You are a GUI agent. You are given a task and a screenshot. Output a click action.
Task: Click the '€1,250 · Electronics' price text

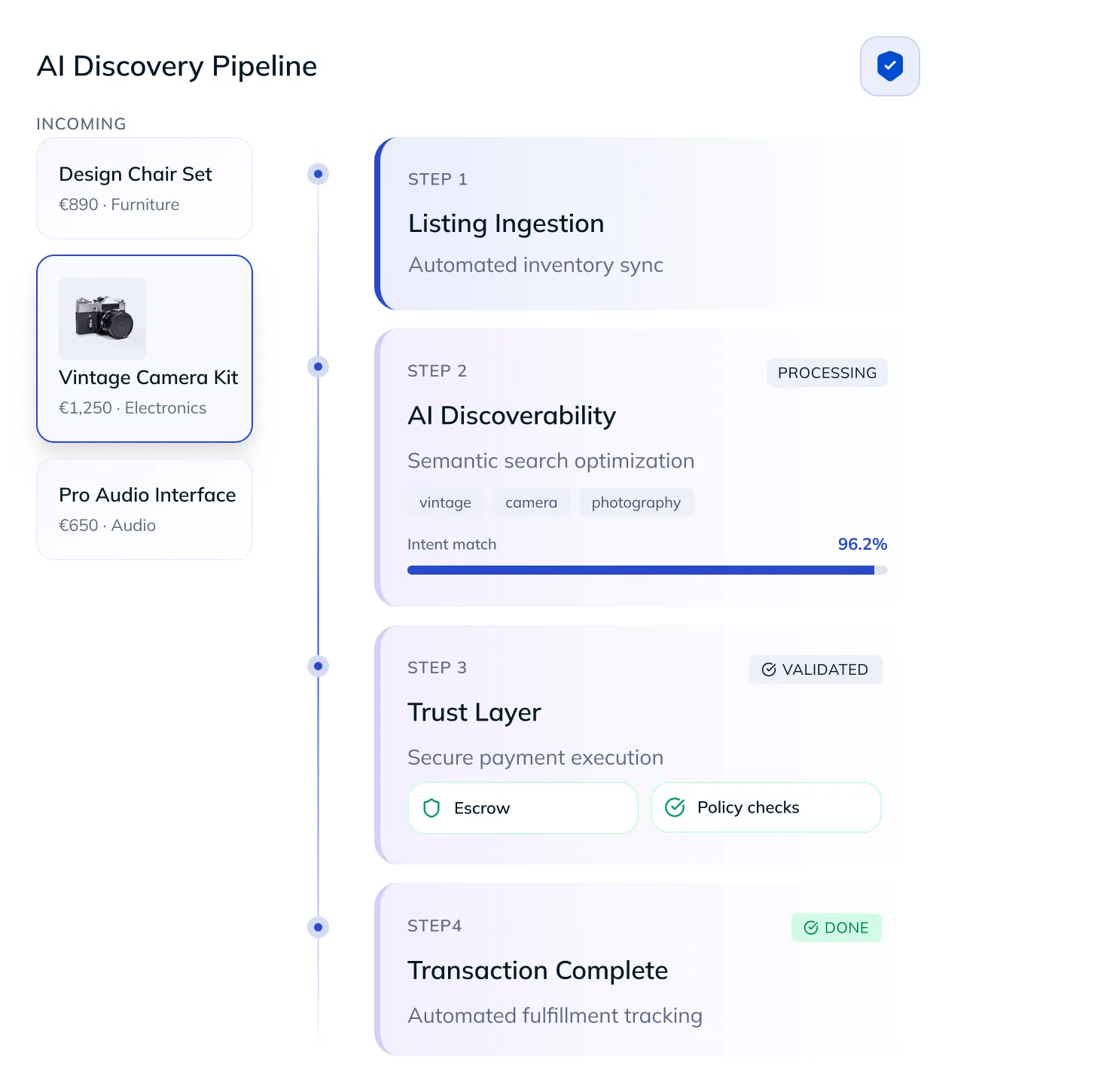[x=133, y=408]
